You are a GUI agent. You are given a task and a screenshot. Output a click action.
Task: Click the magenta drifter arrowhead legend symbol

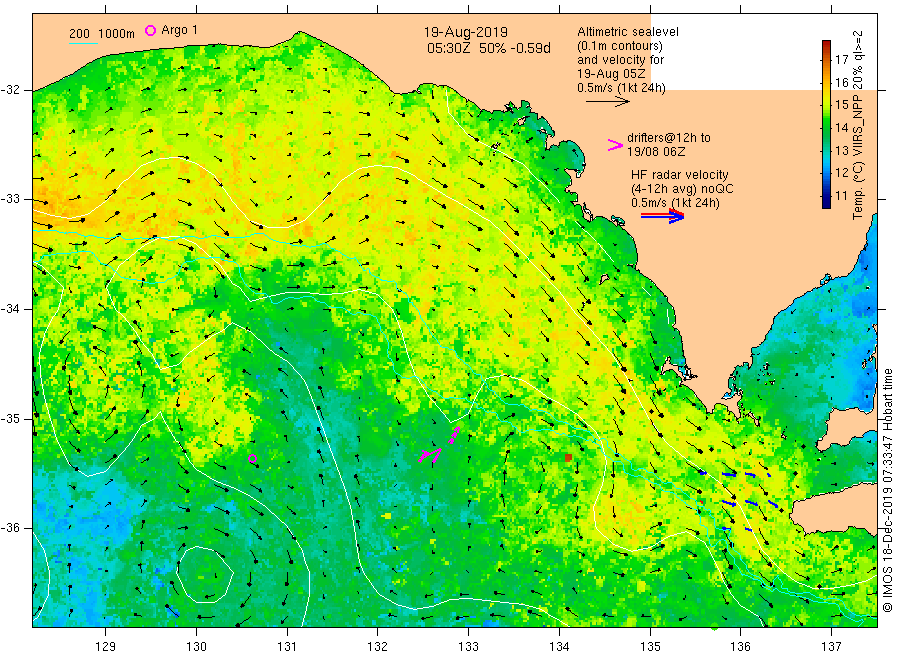615,145
